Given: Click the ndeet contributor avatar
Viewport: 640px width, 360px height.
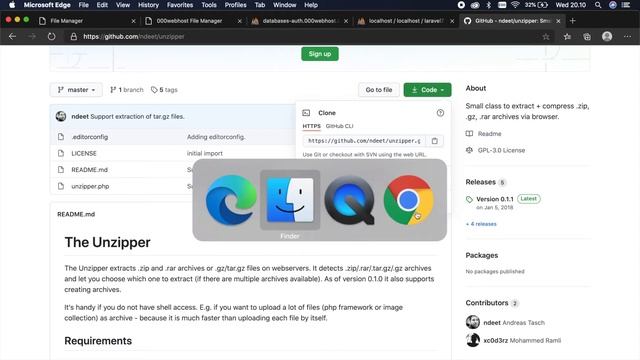Looking at the screenshot, I should tap(473, 322).
